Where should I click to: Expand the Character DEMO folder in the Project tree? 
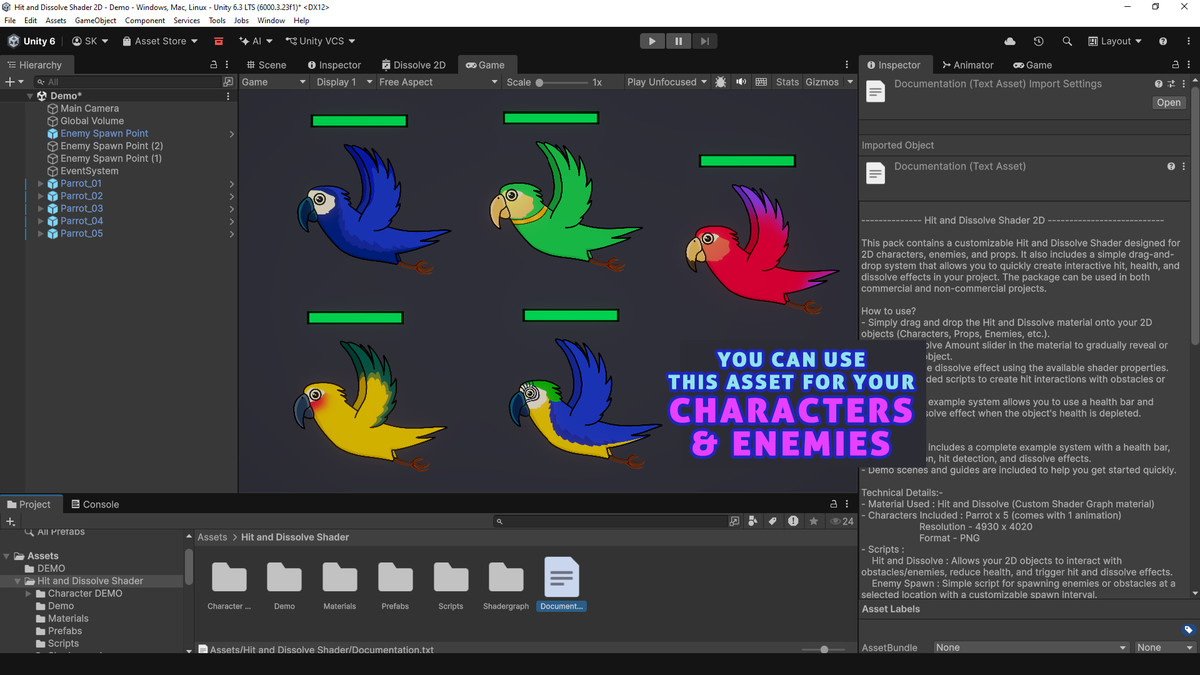(x=30, y=593)
